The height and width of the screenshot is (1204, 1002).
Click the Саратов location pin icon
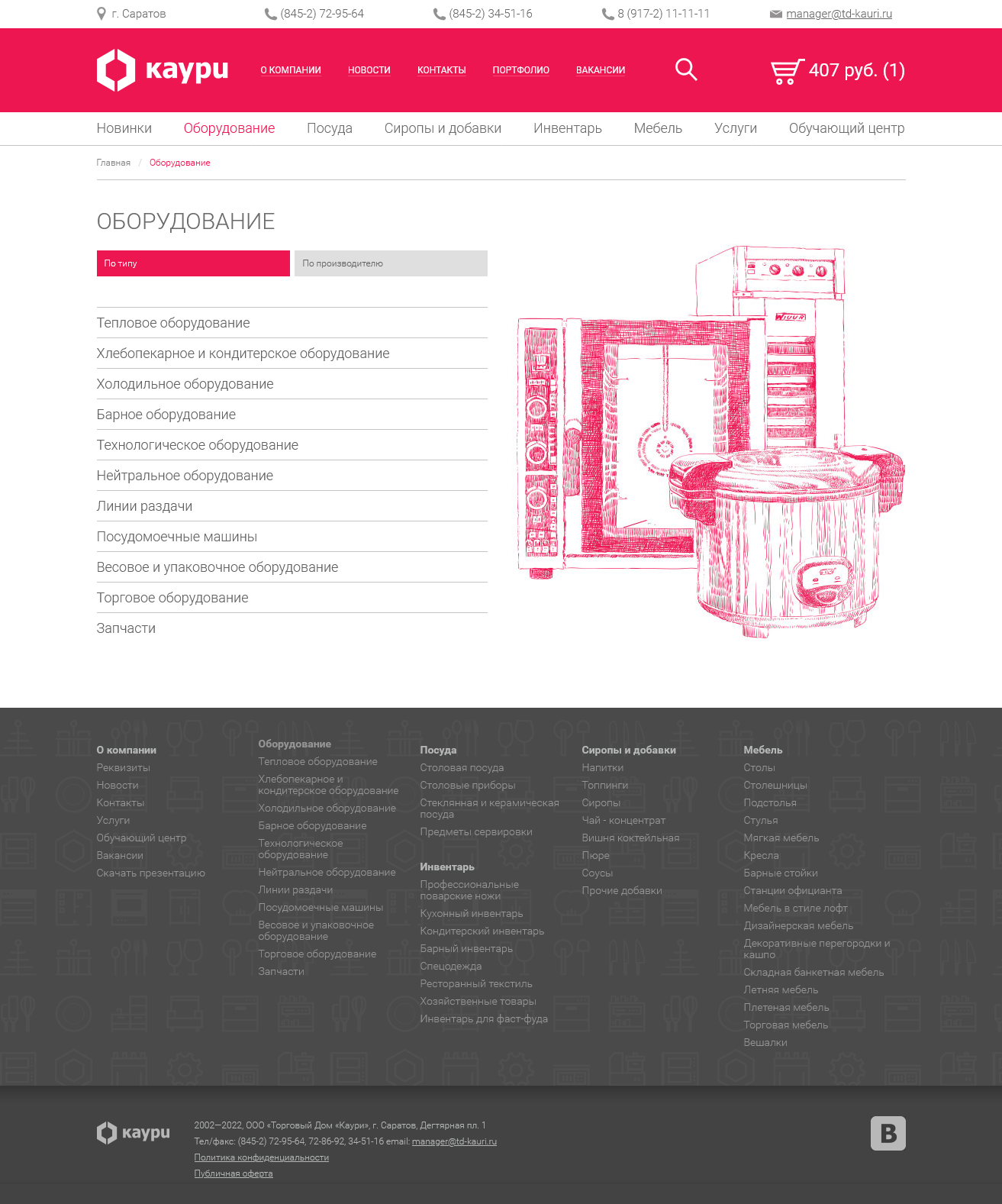coord(101,14)
